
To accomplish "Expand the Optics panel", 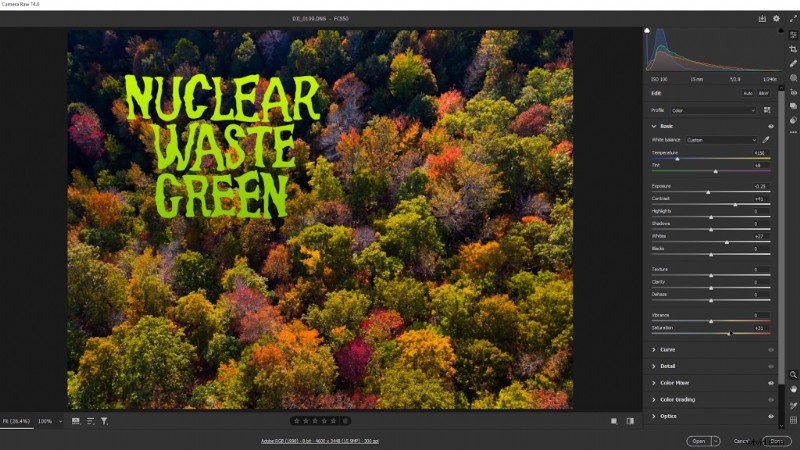I will pyautogui.click(x=654, y=416).
